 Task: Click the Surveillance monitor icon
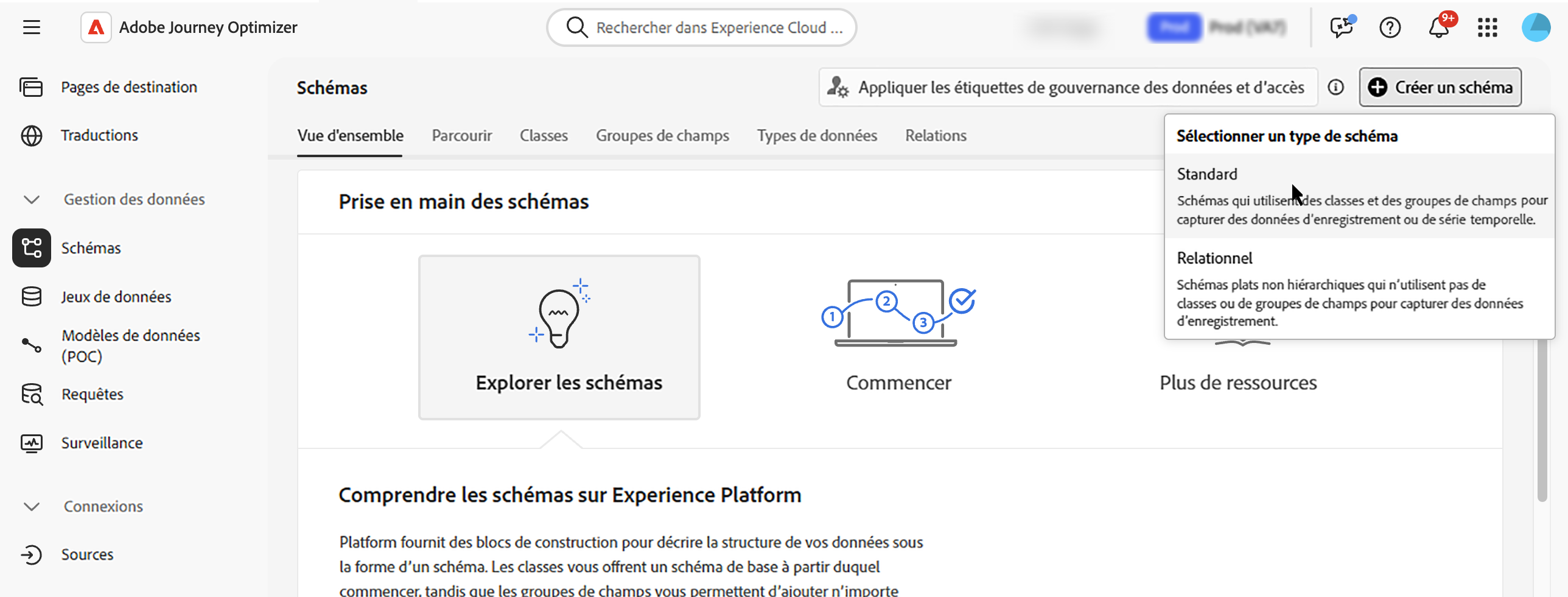(31, 443)
